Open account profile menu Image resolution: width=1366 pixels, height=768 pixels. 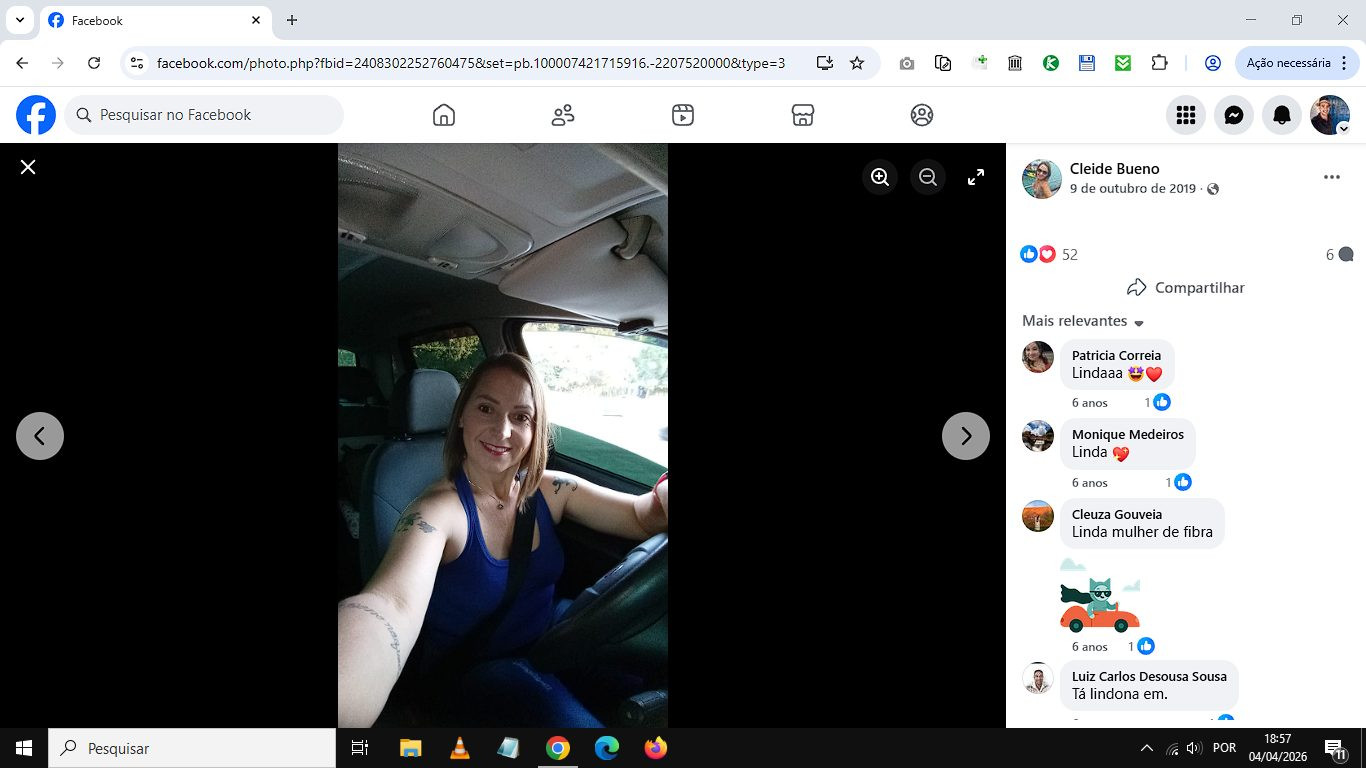(x=1330, y=116)
